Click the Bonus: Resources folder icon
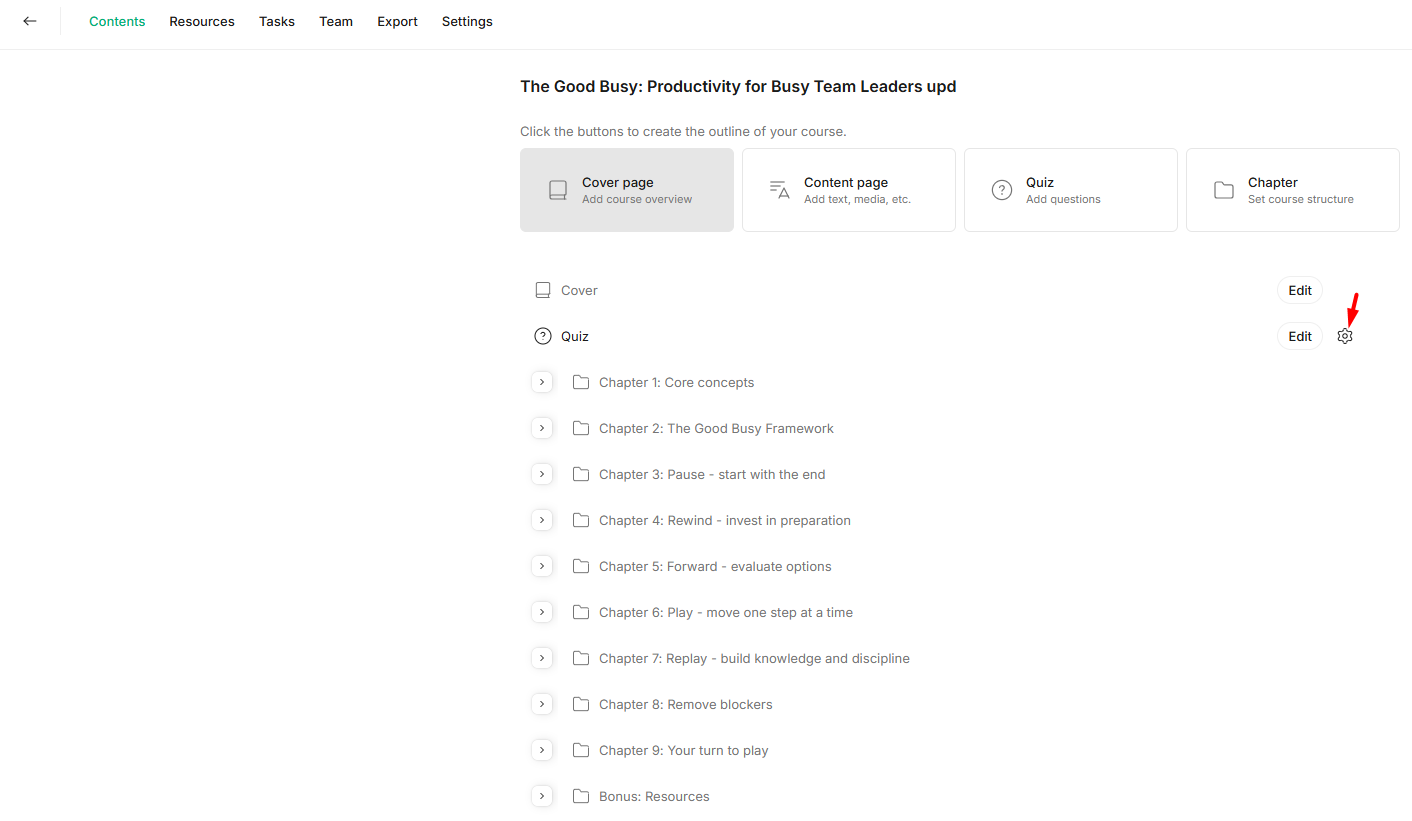1412x821 pixels. [581, 796]
